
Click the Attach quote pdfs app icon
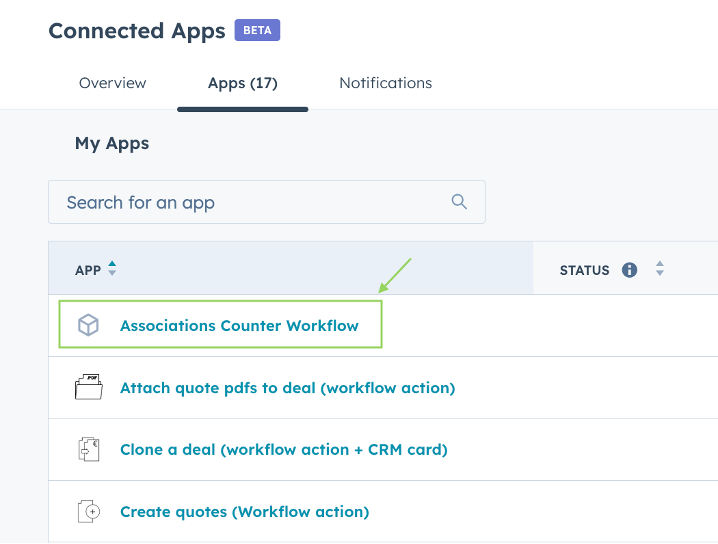click(89, 387)
